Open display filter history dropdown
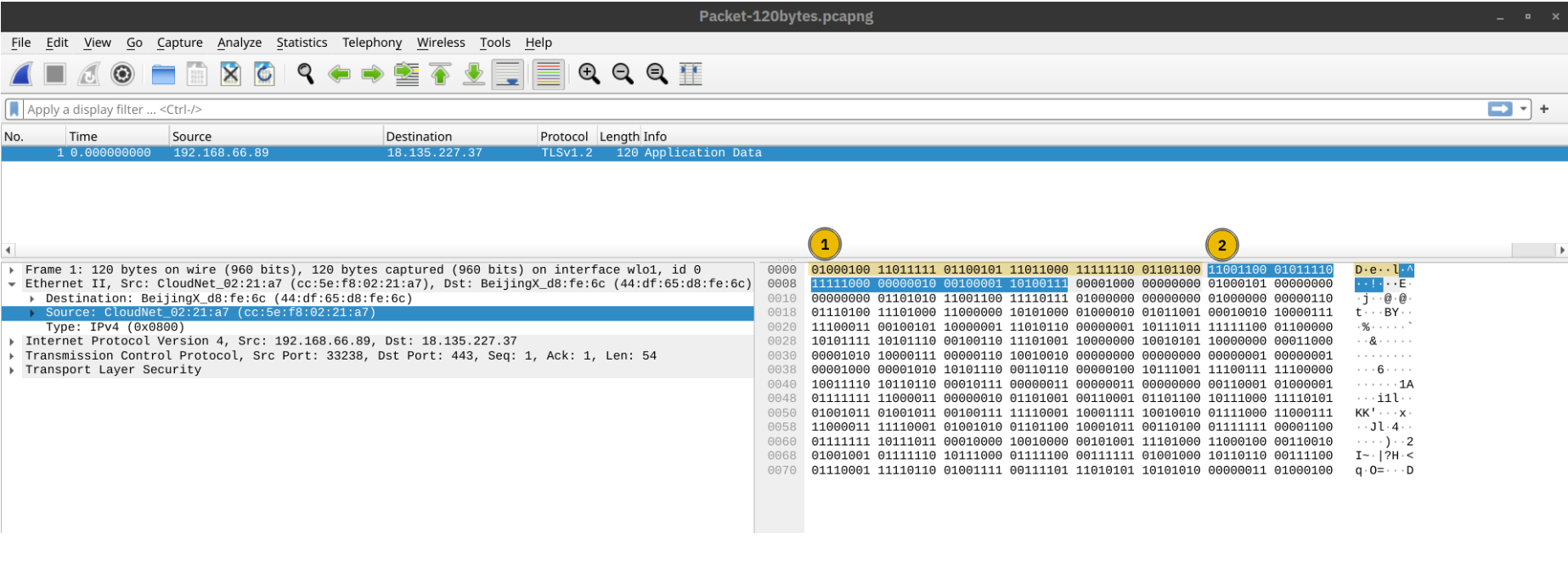This screenshot has width=1568, height=561. 1524,109
